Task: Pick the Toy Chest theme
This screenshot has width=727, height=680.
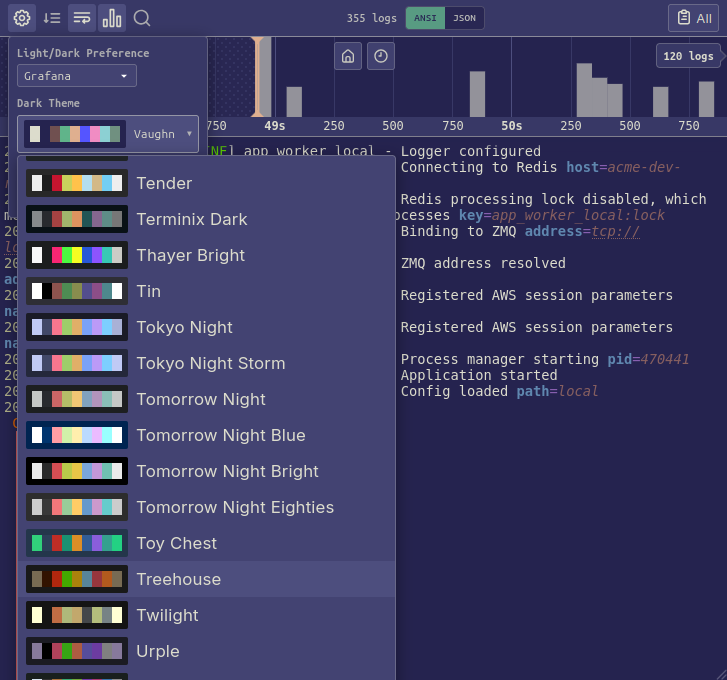Action: click(207, 543)
